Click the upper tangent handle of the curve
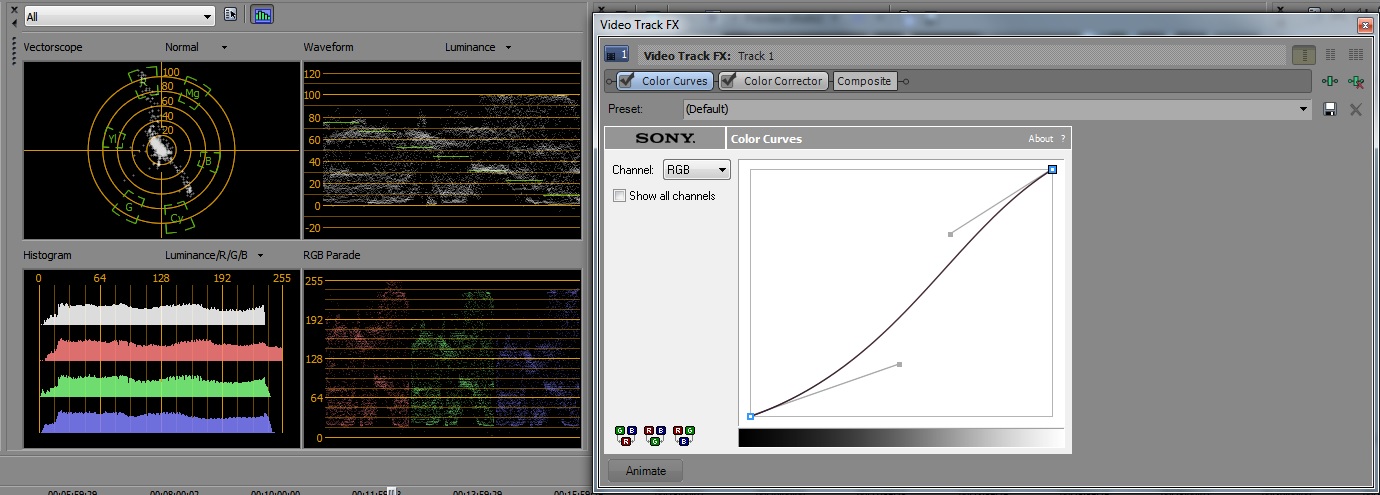Viewport: 1380px width, 495px height. coord(950,234)
